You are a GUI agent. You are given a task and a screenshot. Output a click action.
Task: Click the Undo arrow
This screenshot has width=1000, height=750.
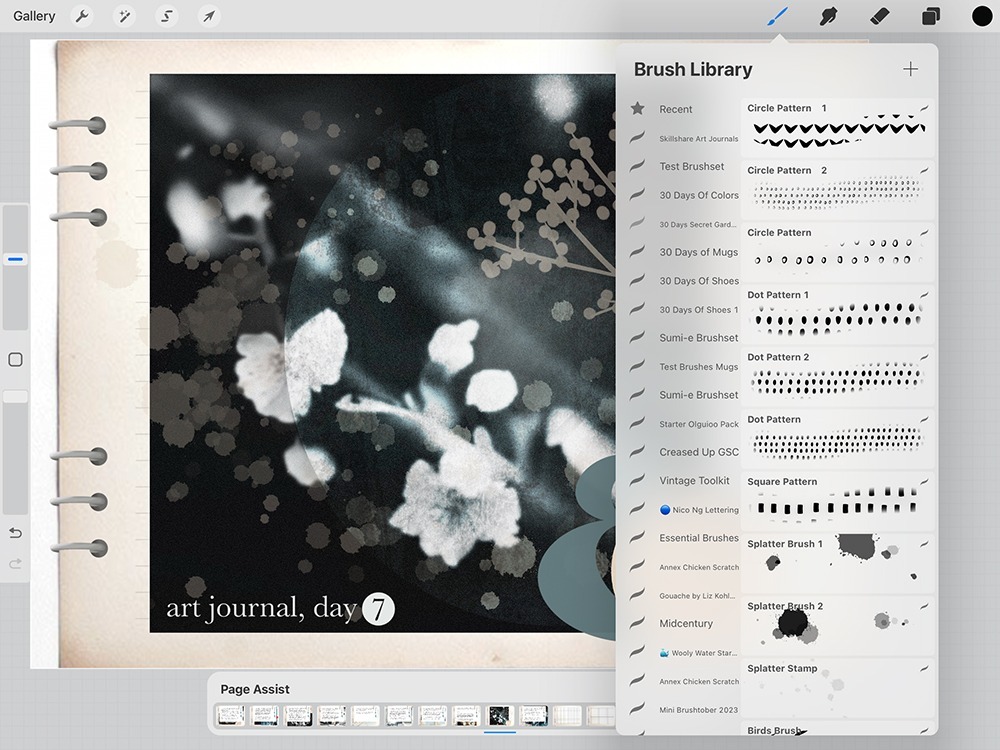pyautogui.click(x=15, y=533)
